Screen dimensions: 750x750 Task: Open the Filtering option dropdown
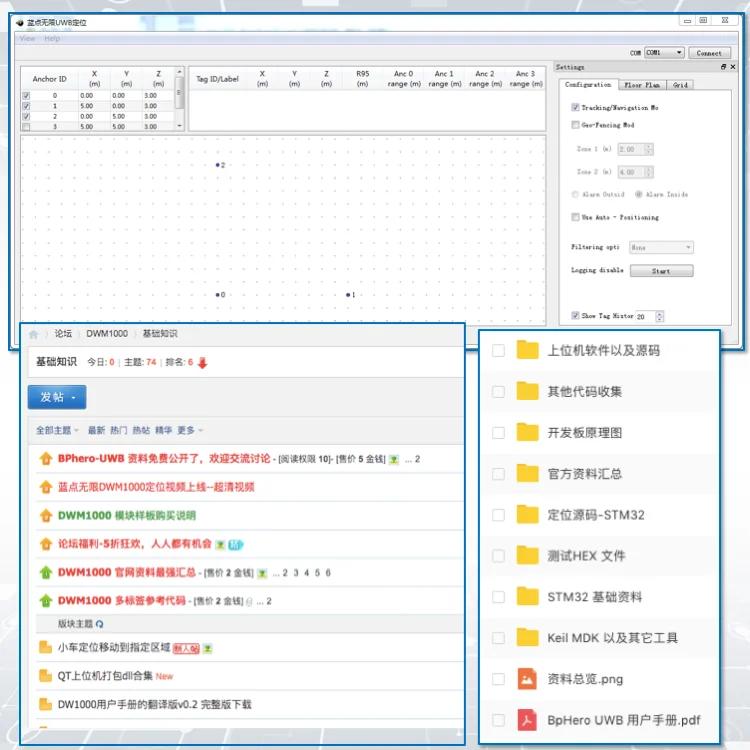pyautogui.click(x=661, y=247)
